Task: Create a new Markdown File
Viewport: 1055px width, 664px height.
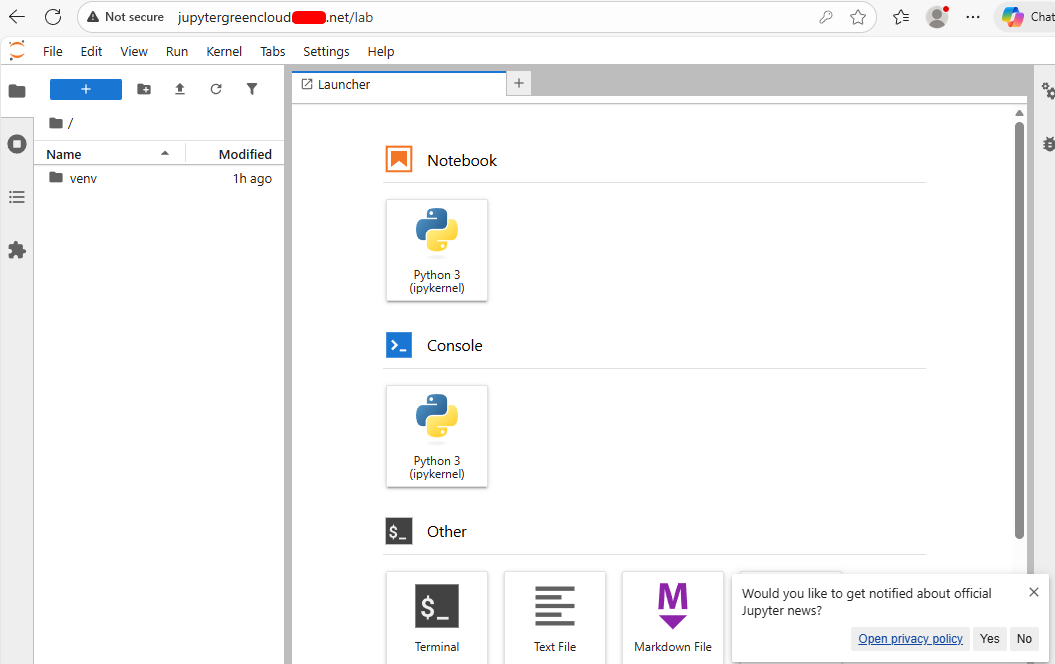Action: 673,617
